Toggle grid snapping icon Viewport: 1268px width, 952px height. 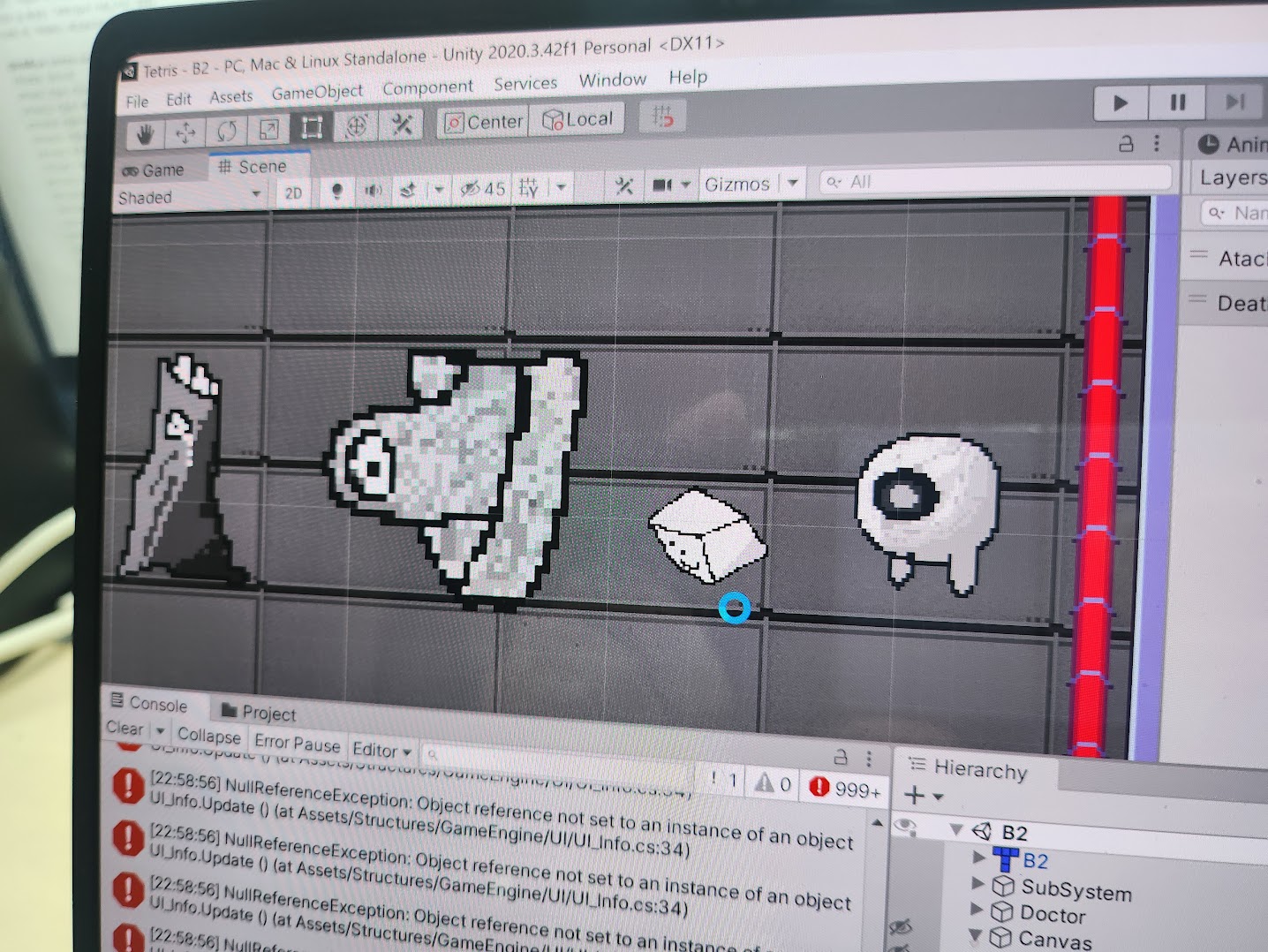click(662, 116)
